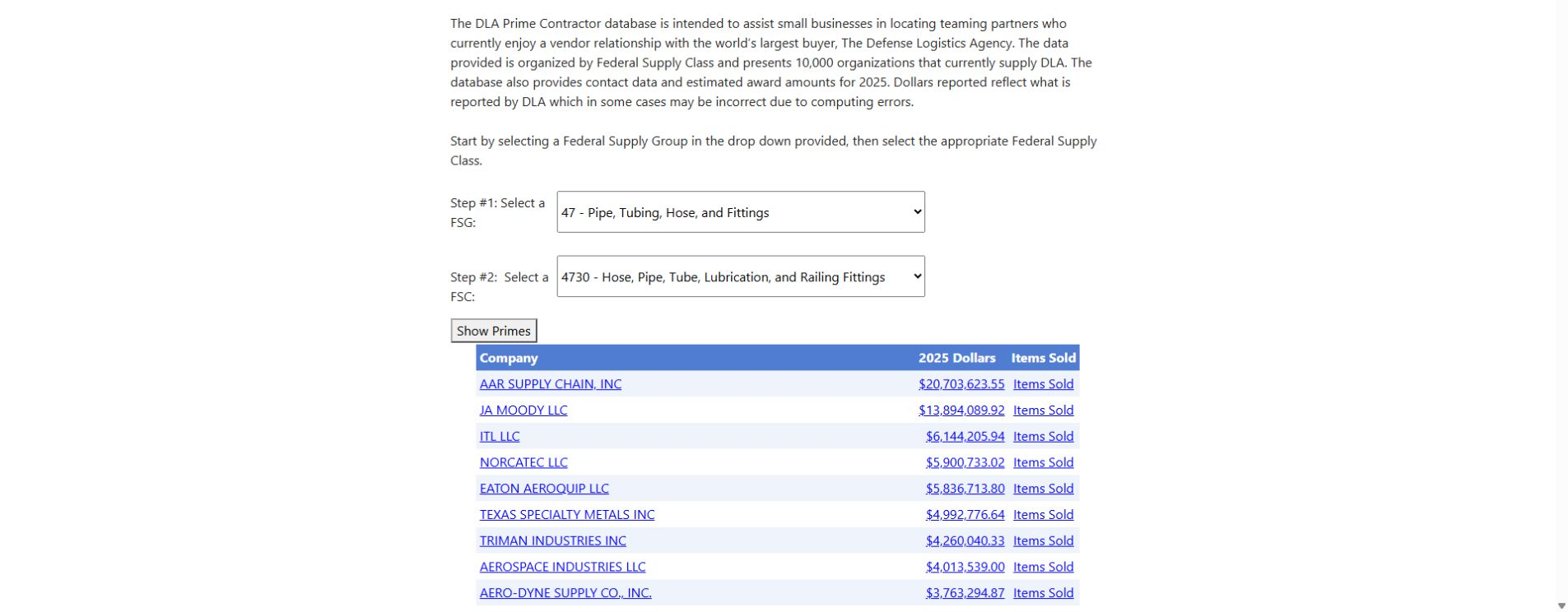Open AAR SUPPLY CHAIN, INC company link
The height and width of the screenshot is (612, 1568).
(551, 384)
